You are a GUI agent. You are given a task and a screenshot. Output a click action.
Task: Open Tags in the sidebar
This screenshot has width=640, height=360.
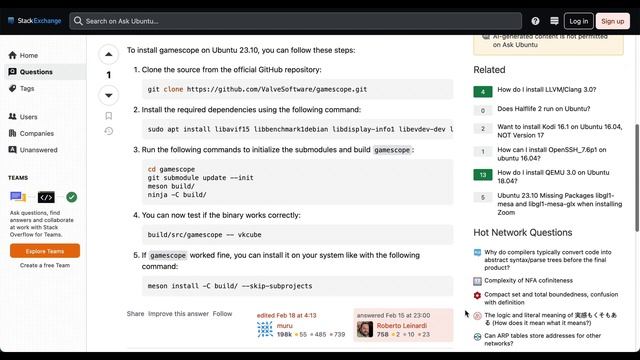(x=27, y=89)
